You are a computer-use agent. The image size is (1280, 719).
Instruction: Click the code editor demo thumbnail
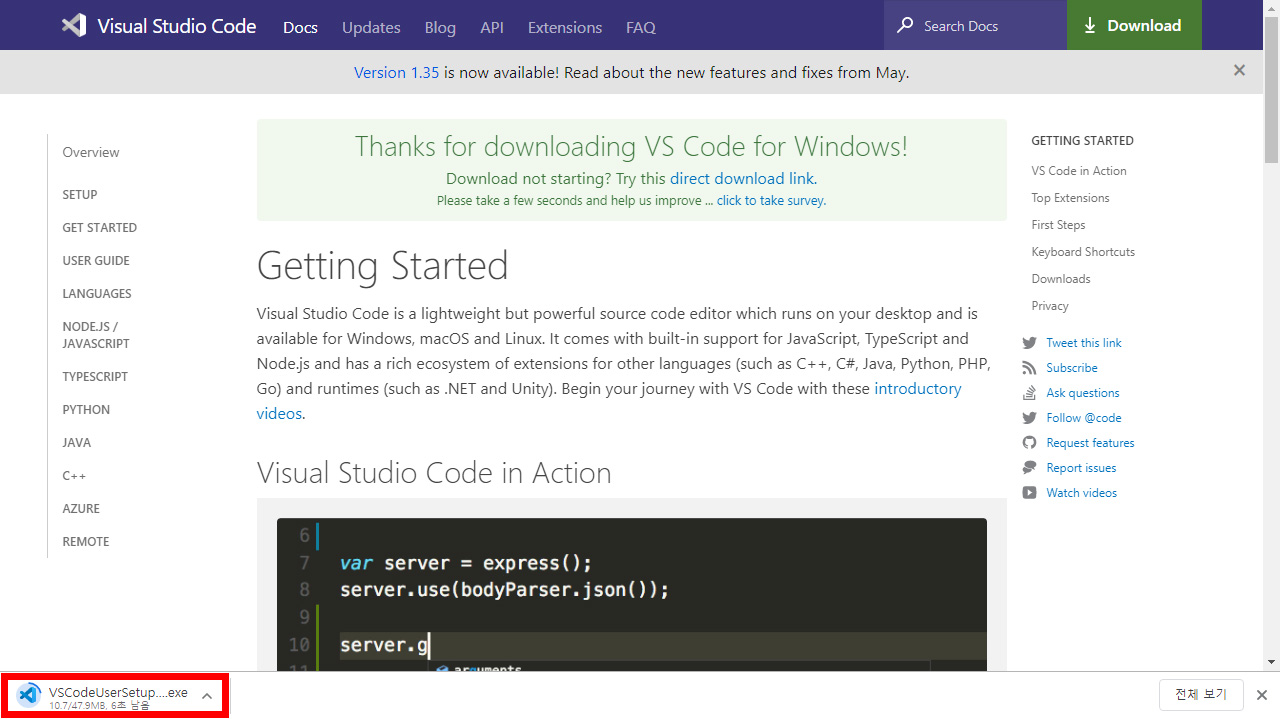coord(632,594)
